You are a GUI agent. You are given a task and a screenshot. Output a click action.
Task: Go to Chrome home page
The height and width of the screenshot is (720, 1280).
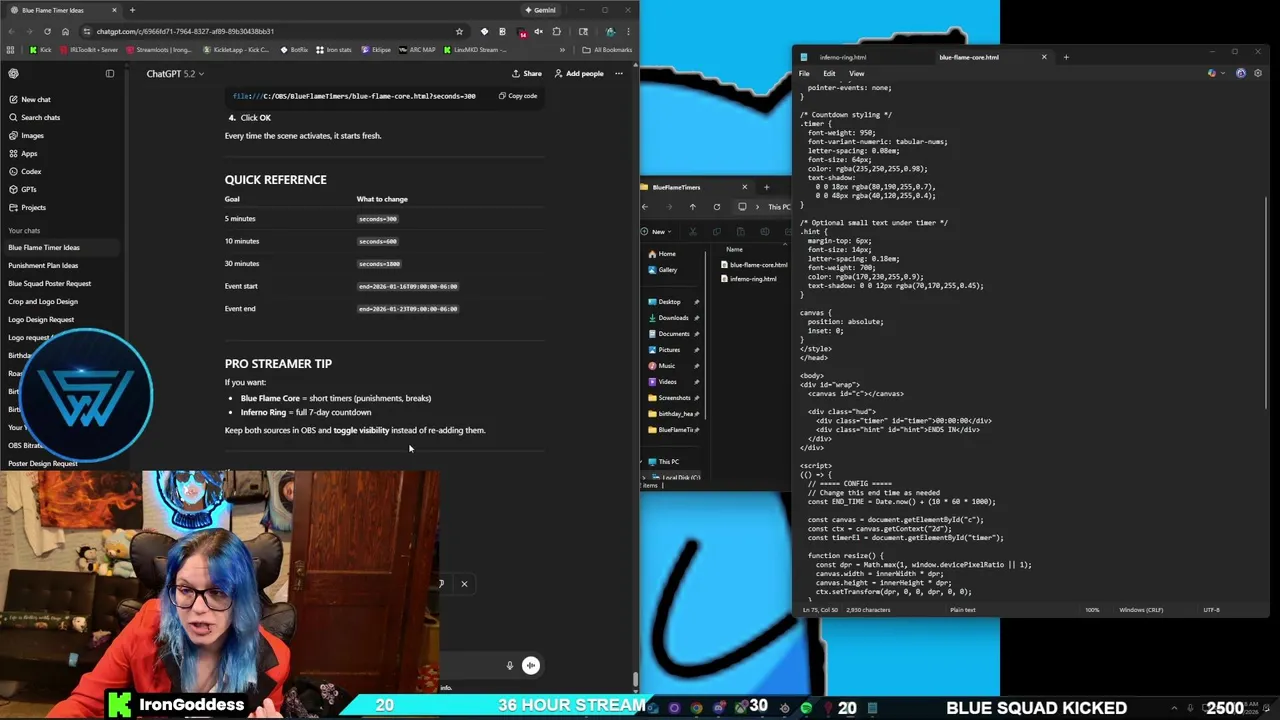67,31
